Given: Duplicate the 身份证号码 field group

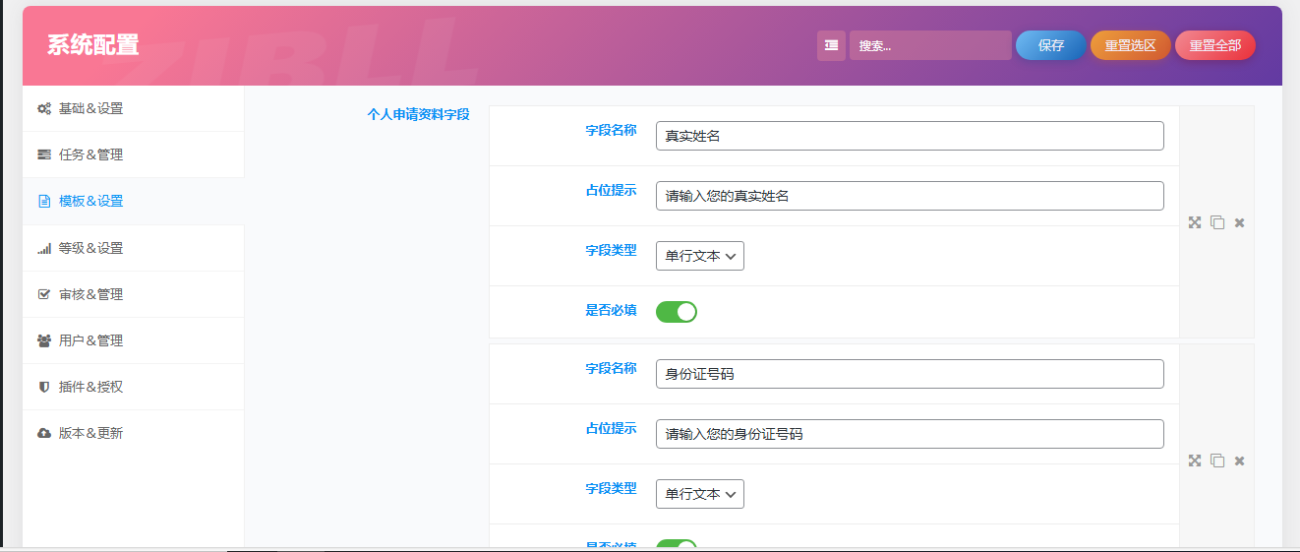Looking at the screenshot, I should [1217, 461].
